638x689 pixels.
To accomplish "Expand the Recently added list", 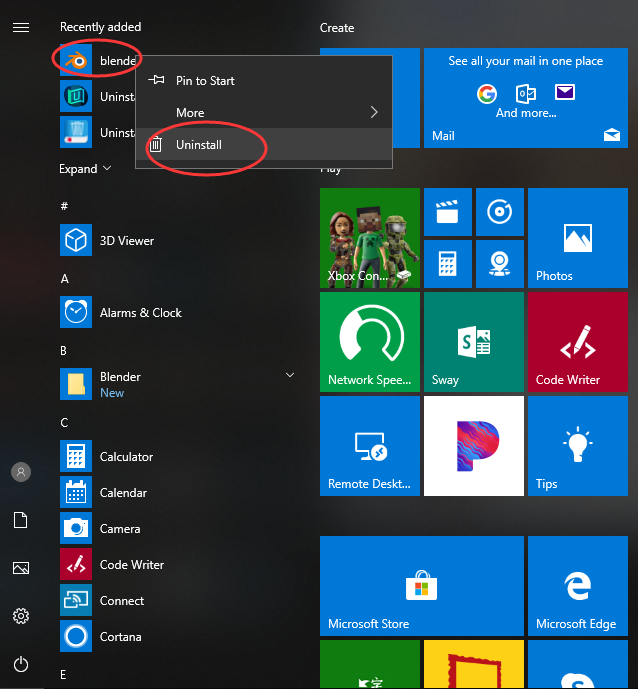I will coord(85,169).
